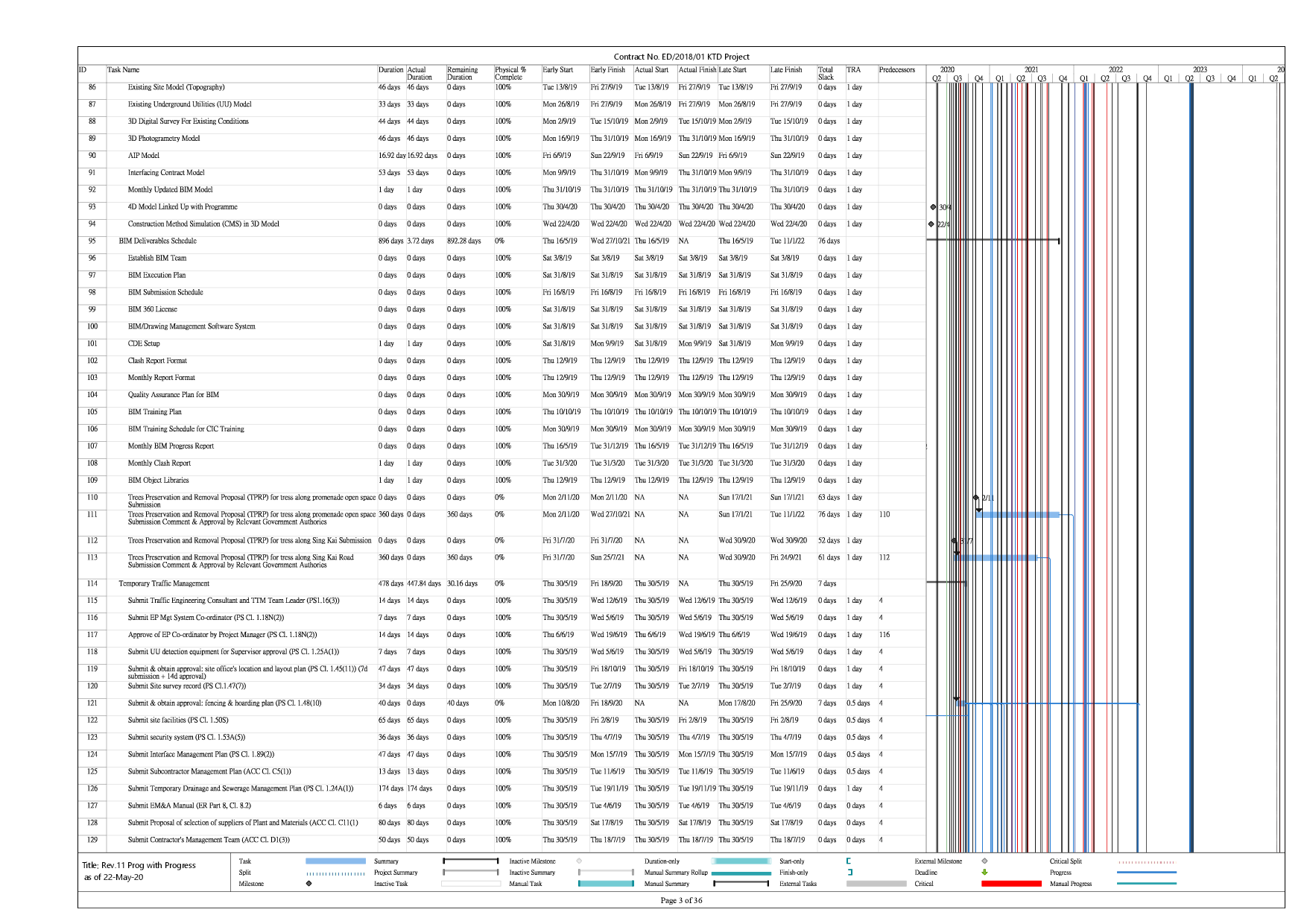Image resolution: width=1307 pixels, height=924 pixels.
Task: Click the green Deadline arrow in legend
Action: pos(984,873)
